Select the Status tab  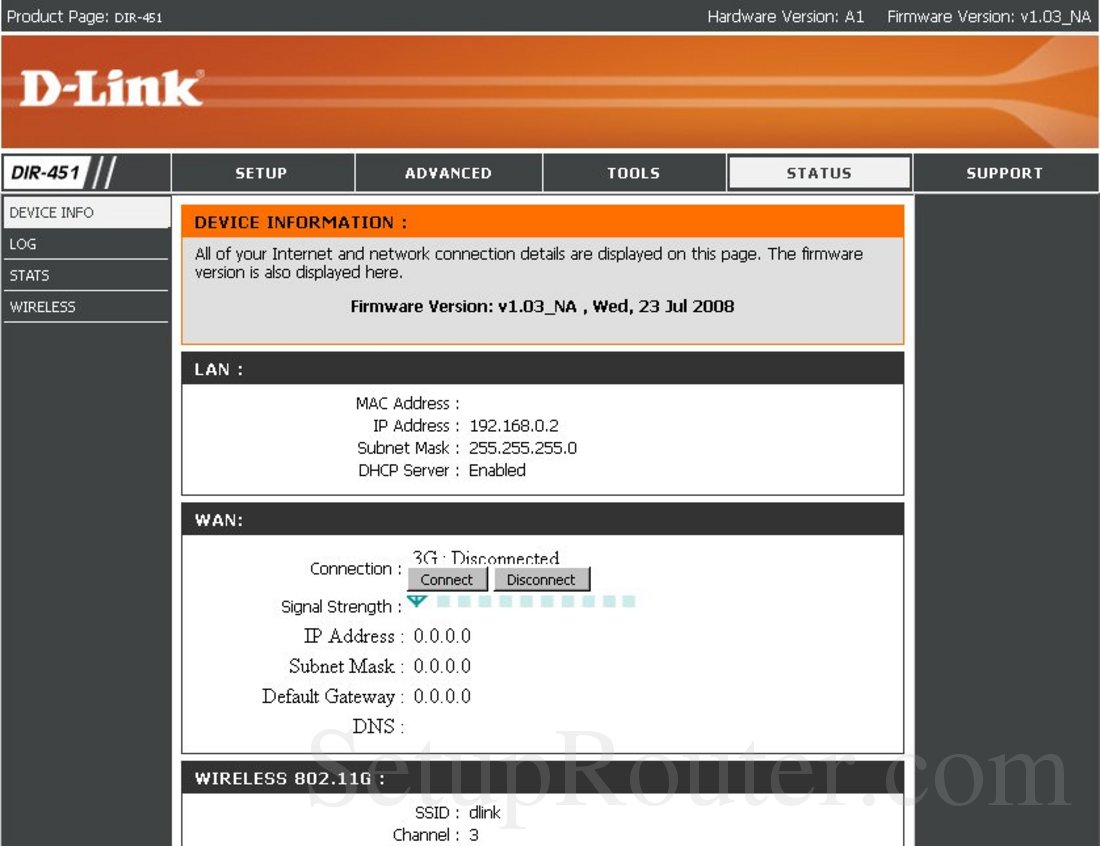click(819, 173)
